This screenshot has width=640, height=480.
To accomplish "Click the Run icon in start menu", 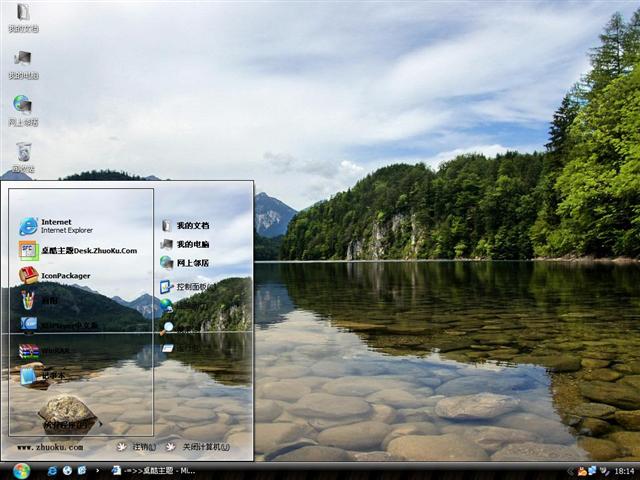I will tap(168, 348).
